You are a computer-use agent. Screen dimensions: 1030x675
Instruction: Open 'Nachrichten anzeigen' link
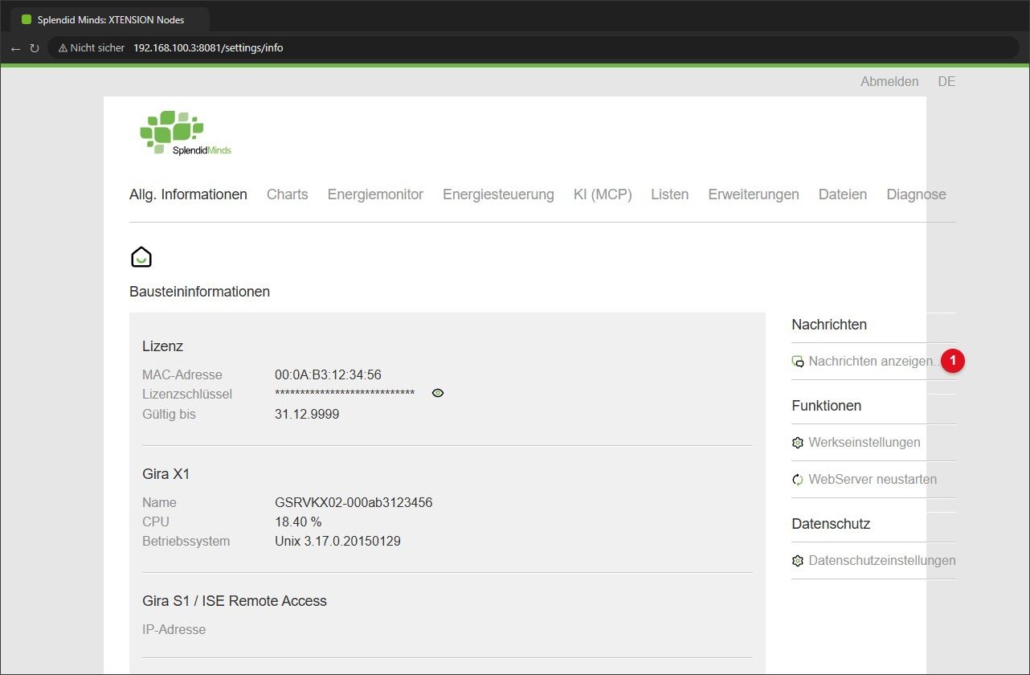(872, 361)
